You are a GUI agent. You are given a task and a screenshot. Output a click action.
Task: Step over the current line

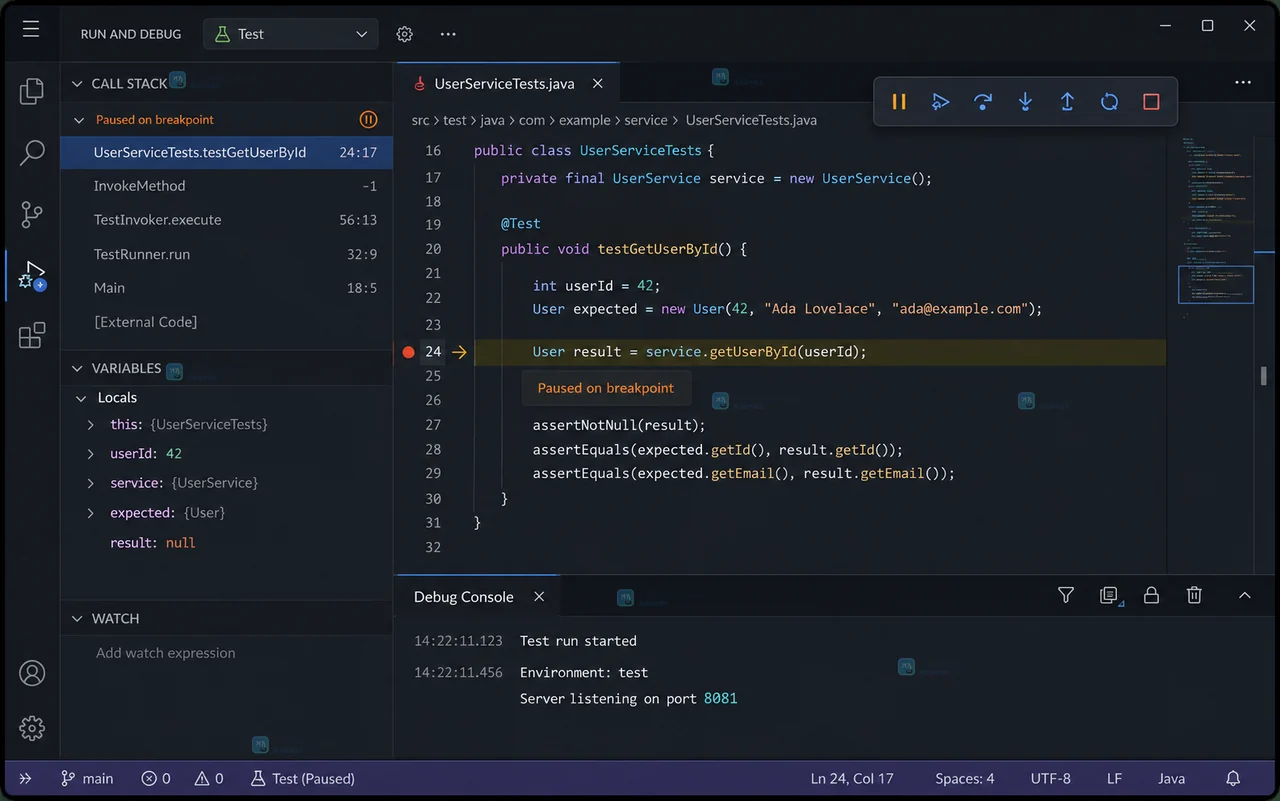(x=983, y=102)
